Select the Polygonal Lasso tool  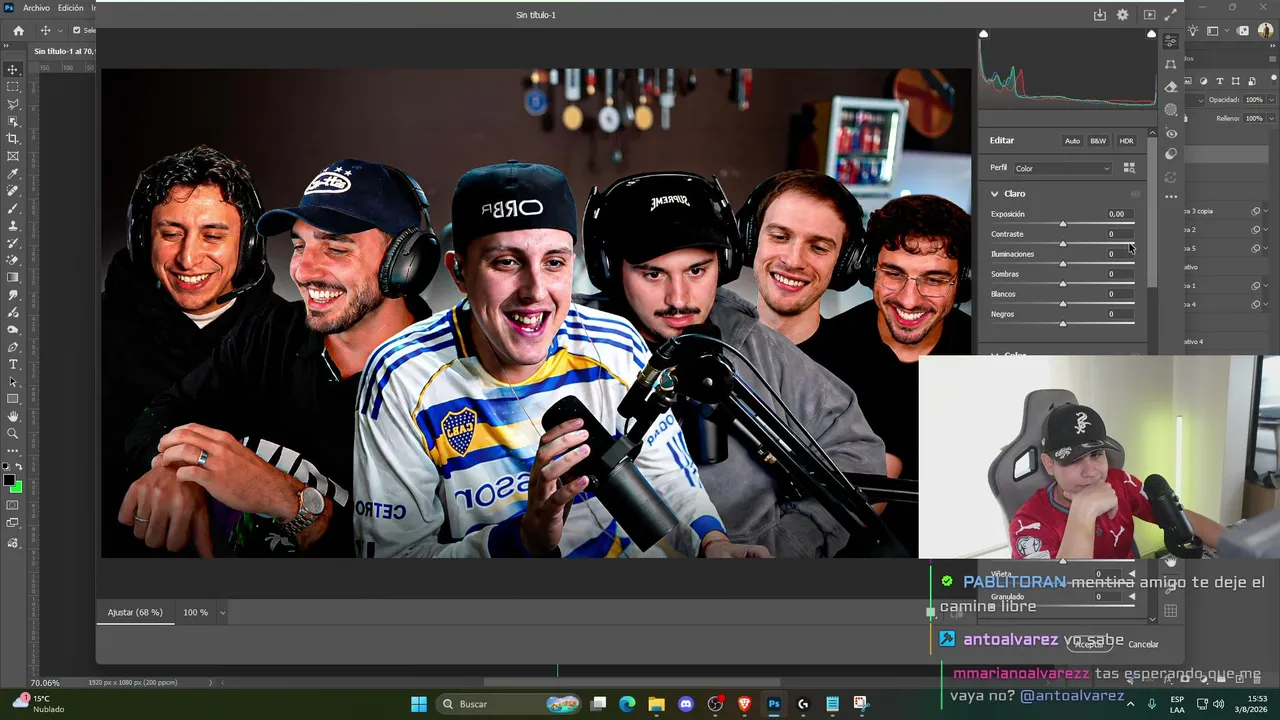point(13,104)
